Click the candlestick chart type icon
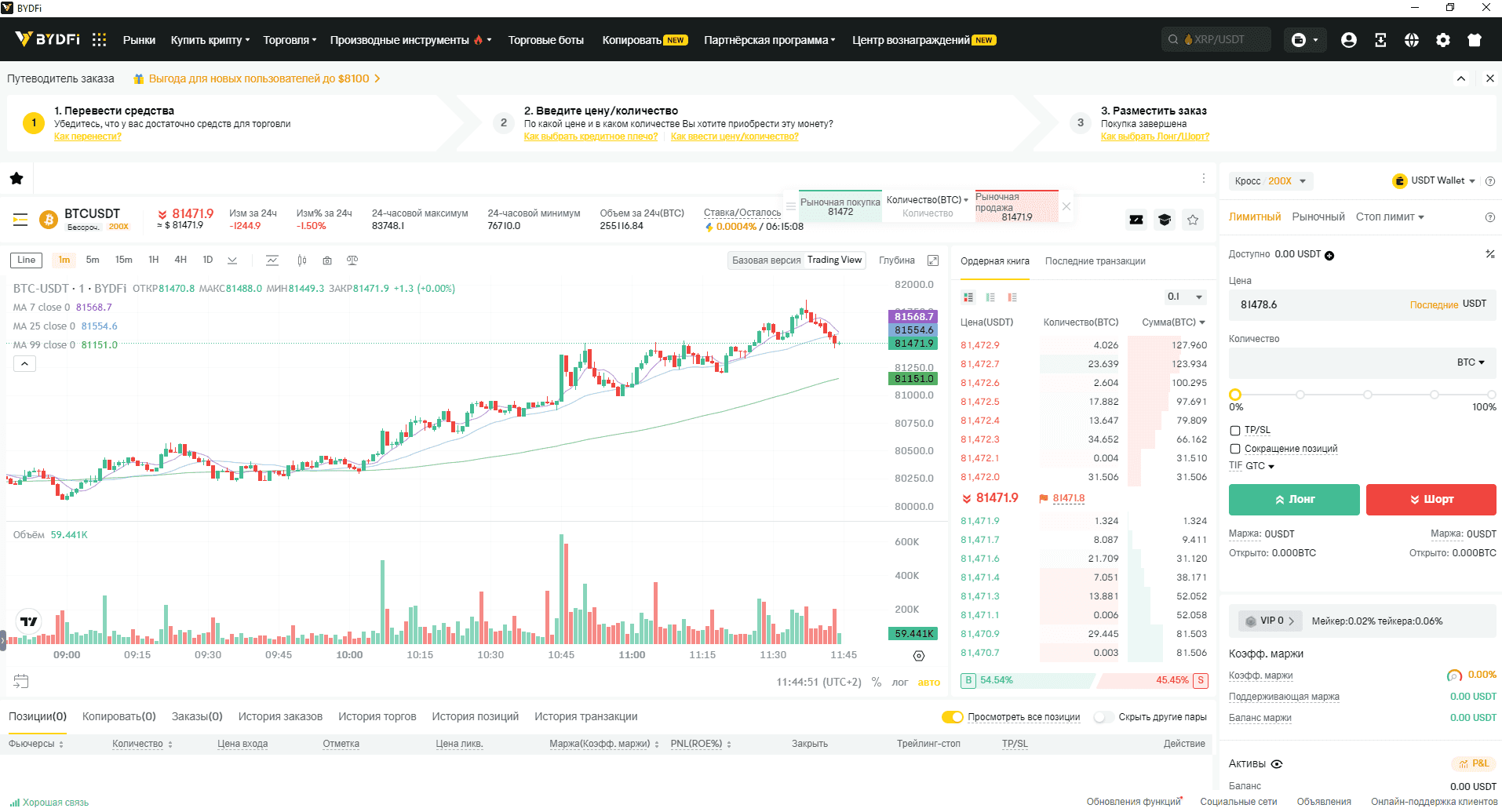The width and height of the screenshot is (1502, 812). coord(302,260)
